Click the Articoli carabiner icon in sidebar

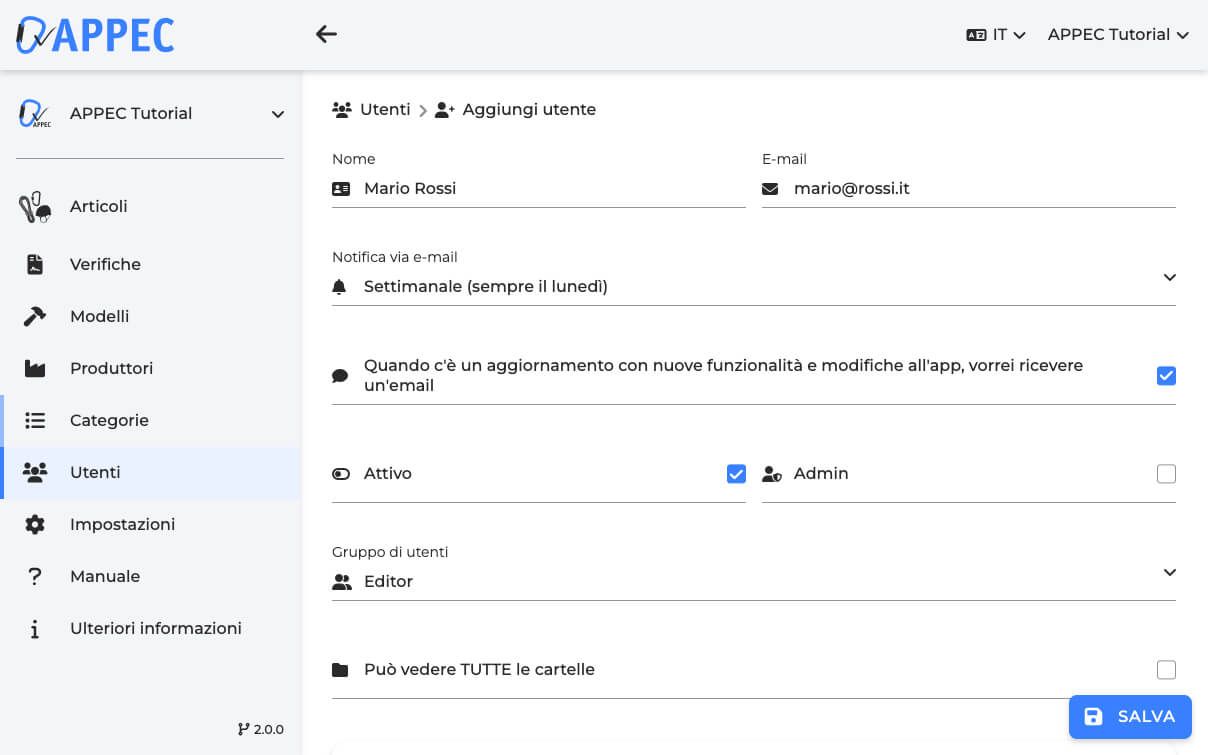(35, 207)
